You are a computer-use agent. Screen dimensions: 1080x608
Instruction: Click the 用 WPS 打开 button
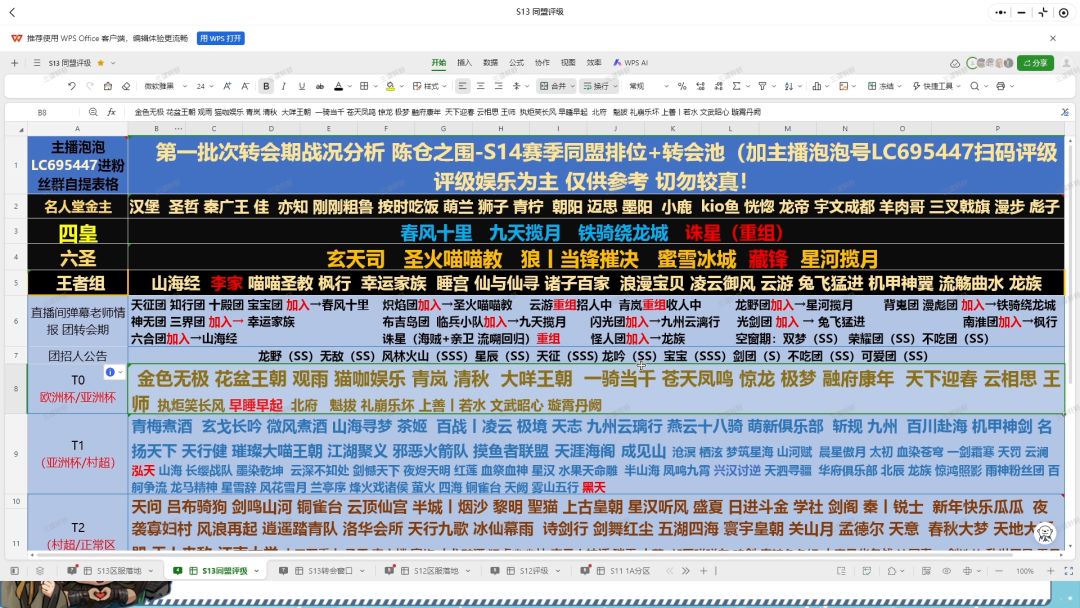click(x=220, y=38)
